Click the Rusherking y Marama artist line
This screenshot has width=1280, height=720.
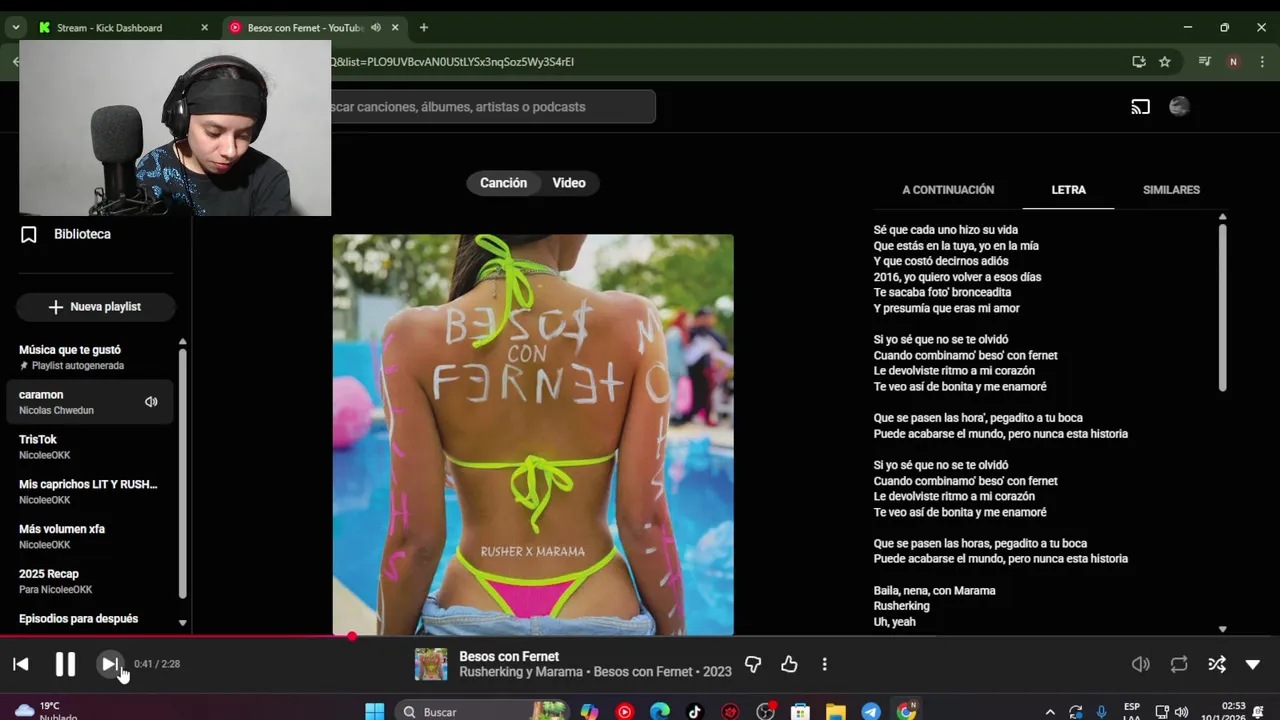[595, 672]
